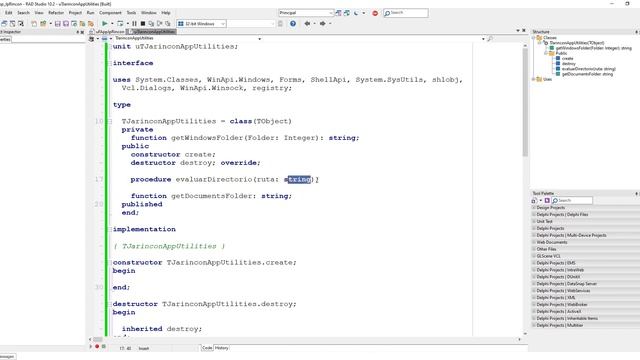Open the Edit menu

tap(9, 13)
